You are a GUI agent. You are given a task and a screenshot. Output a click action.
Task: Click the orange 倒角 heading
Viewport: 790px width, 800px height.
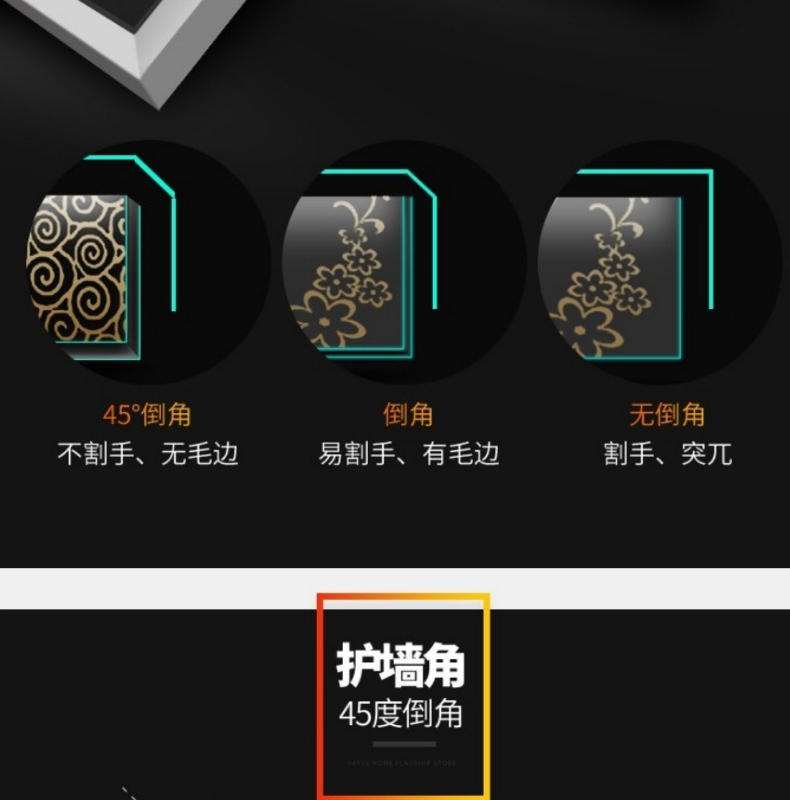click(x=408, y=414)
